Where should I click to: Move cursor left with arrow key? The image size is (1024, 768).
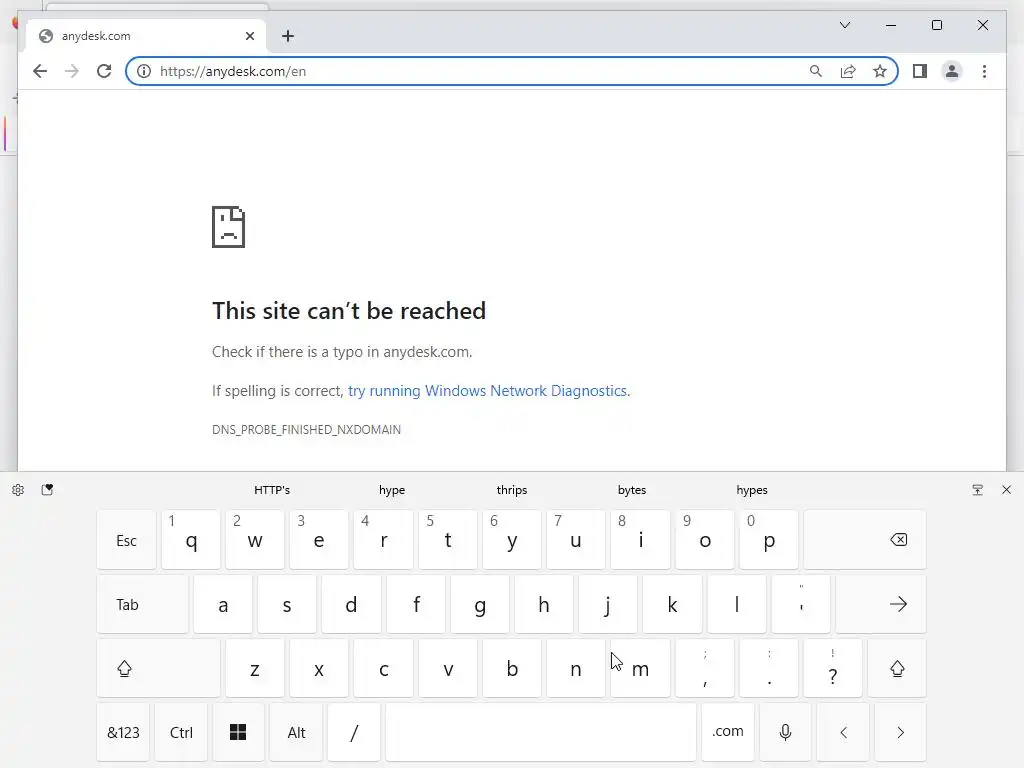(x=843, y=732)
